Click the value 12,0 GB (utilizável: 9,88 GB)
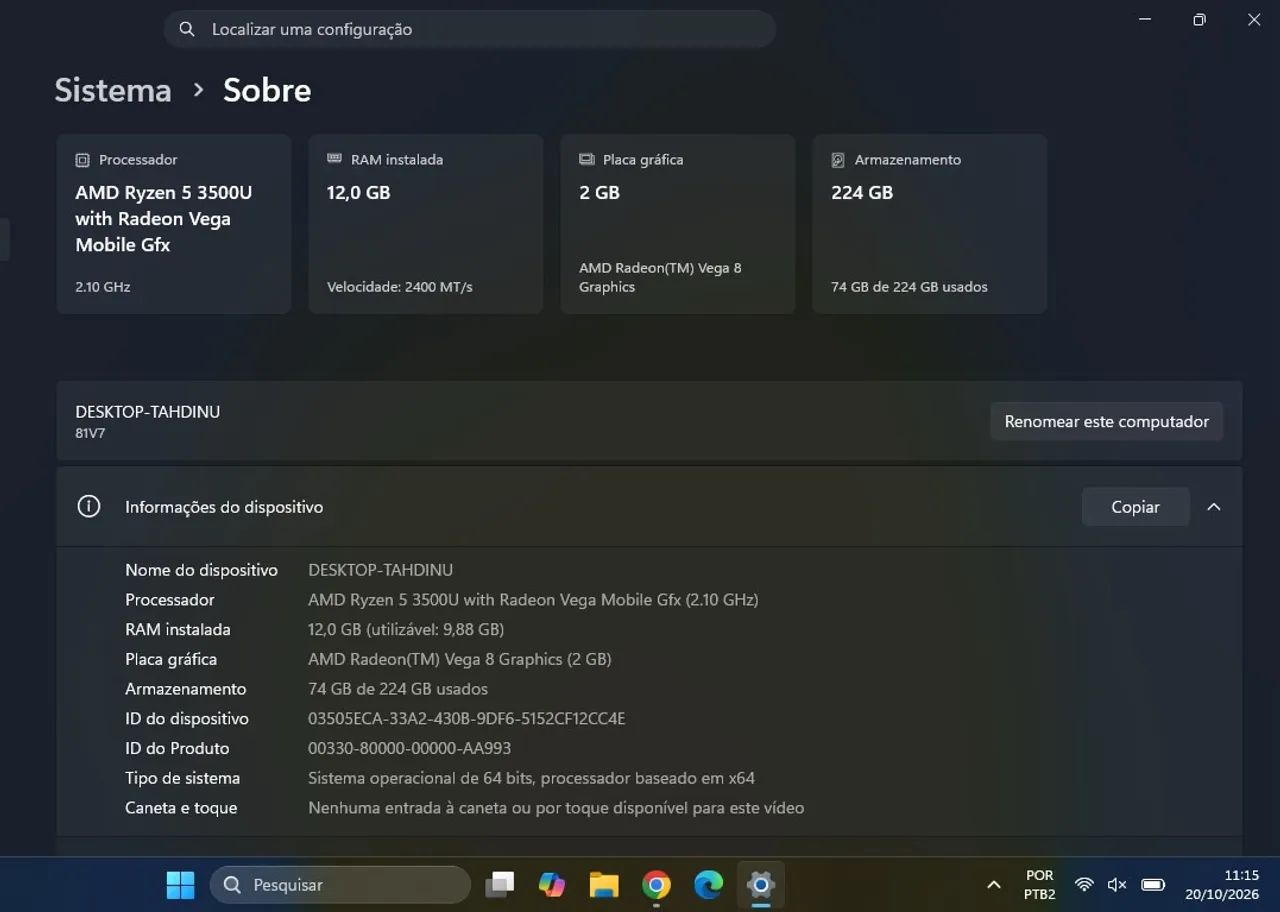 pyautogui.click(x=406, y=630)
